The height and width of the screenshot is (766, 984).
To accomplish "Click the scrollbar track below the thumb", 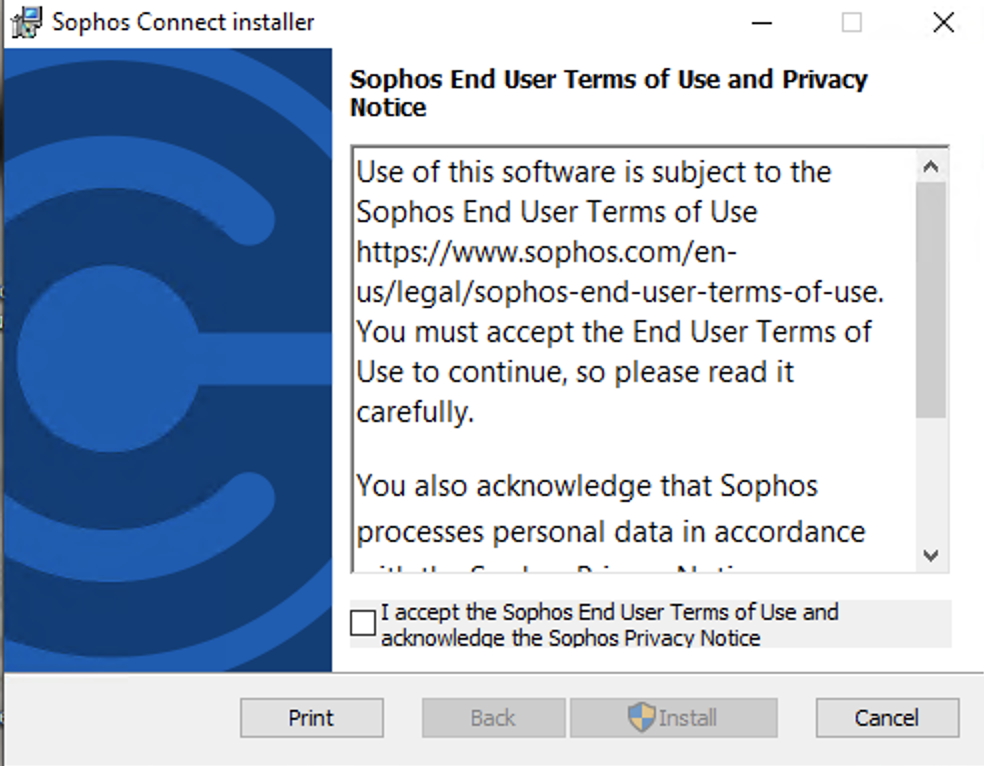I will (931, 479).
